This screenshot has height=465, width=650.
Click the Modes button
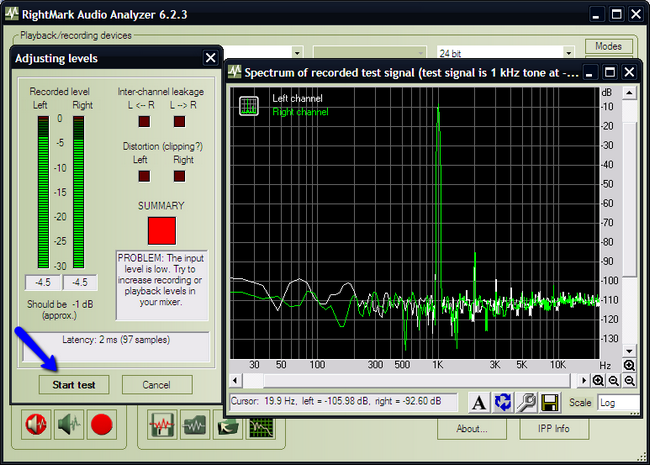pos(608,46)
